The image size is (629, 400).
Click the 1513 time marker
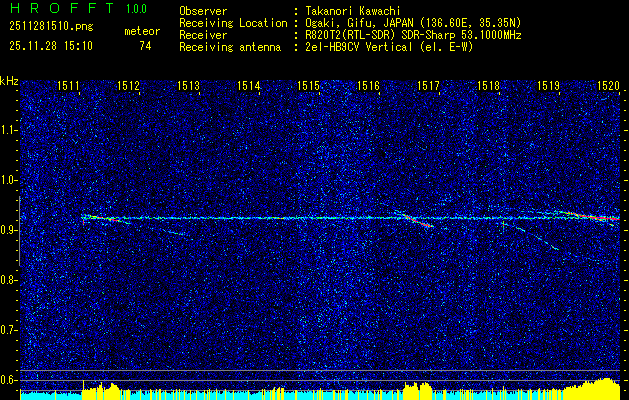click(x=189, y=85)
